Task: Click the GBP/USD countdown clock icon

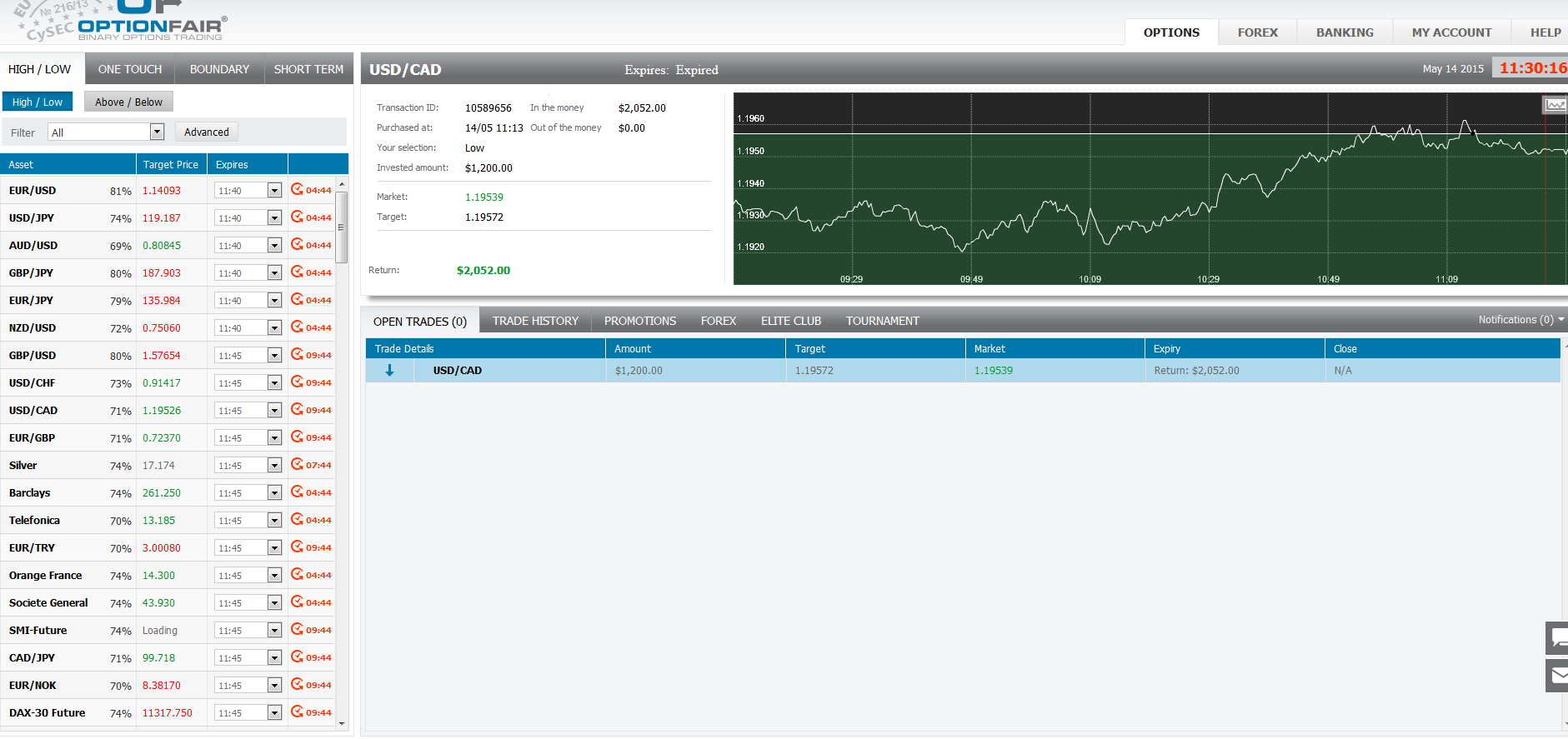Action: 297,355
